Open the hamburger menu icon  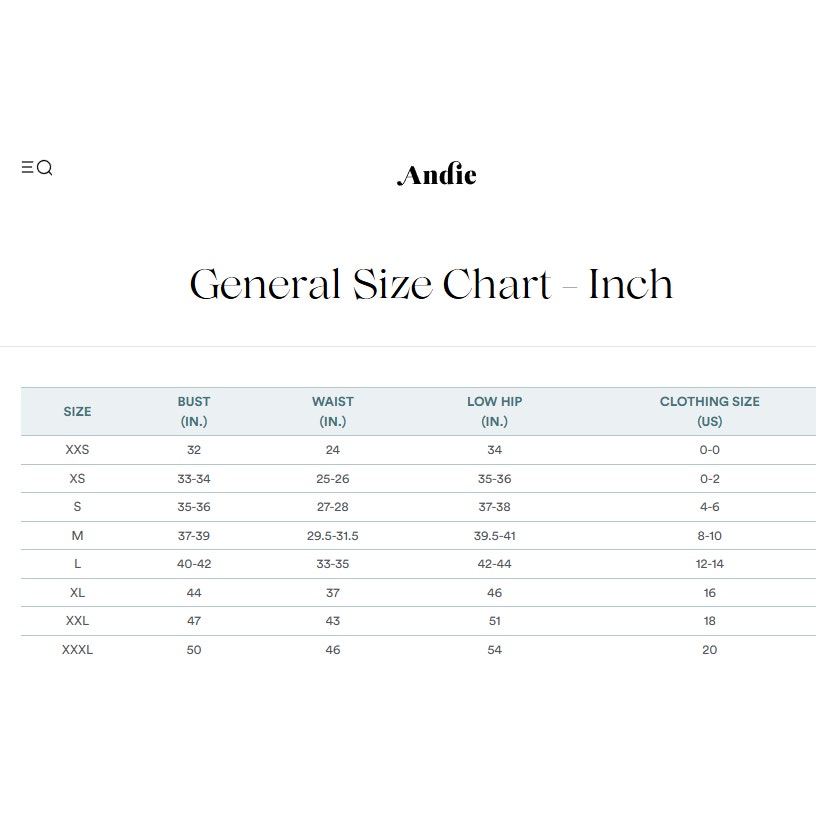click(27, 168)
